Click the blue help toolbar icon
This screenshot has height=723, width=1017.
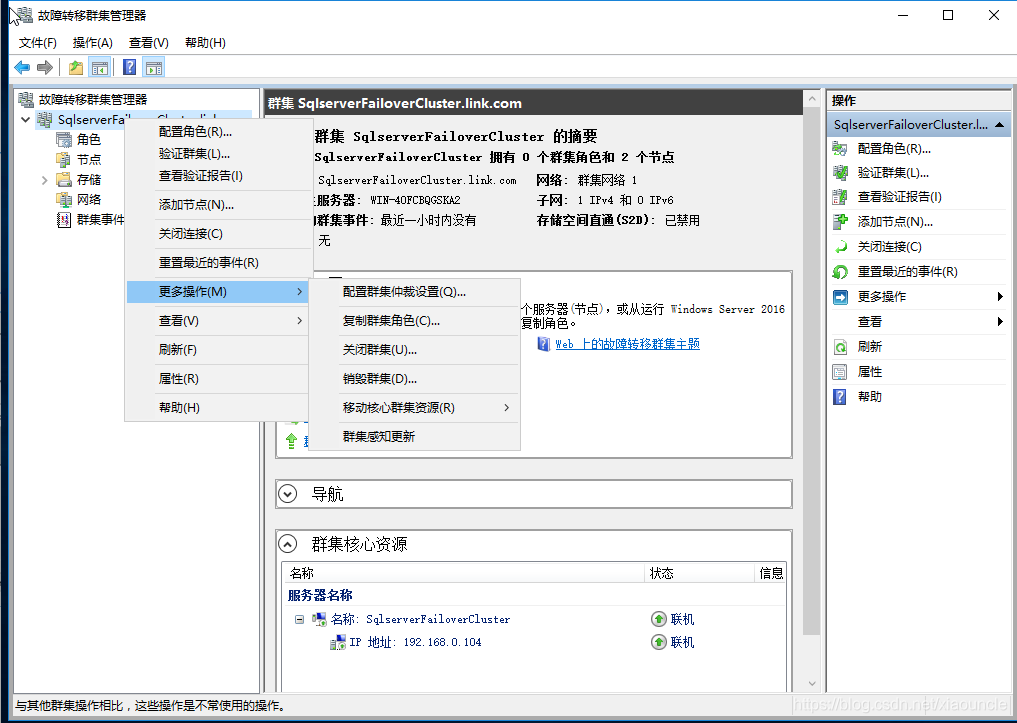click(x=129, y=68)
